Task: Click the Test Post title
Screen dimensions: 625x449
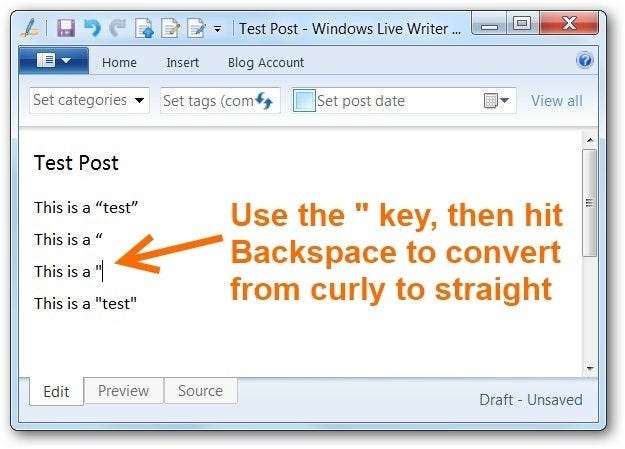Action: (x=76, y=163)
